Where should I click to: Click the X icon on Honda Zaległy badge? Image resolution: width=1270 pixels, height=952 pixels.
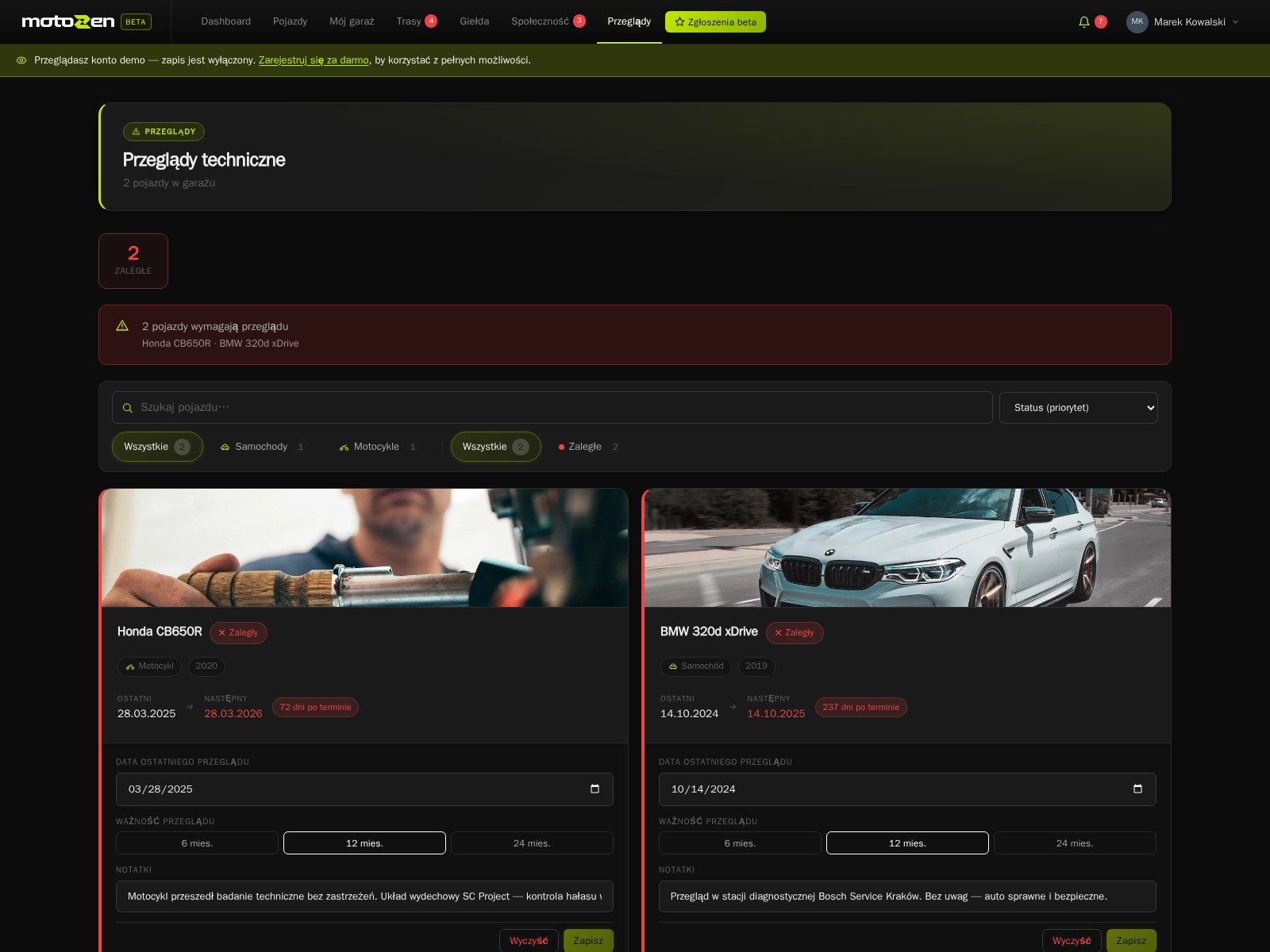click(222, 633)
